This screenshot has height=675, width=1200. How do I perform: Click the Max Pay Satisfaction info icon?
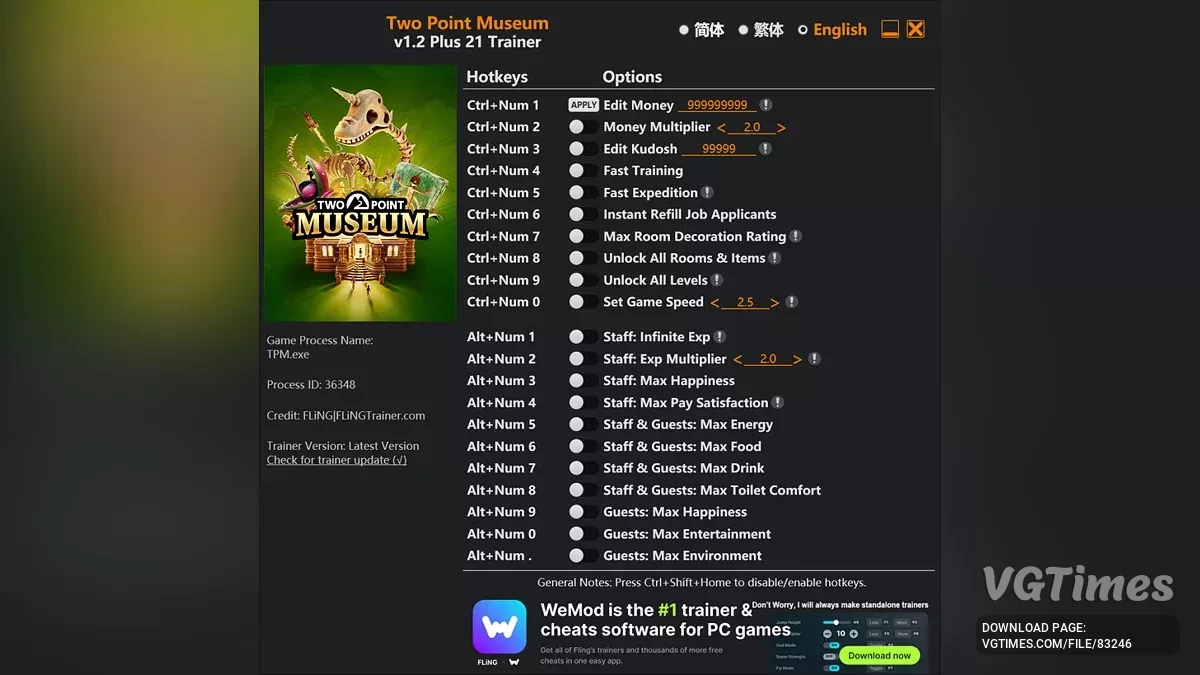coord(778,402)
